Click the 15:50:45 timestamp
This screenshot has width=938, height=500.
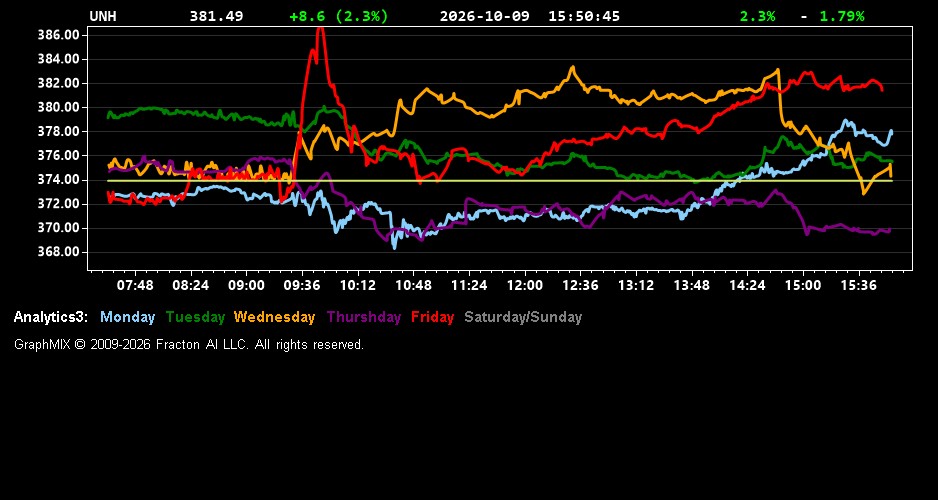tap(584, 16)
